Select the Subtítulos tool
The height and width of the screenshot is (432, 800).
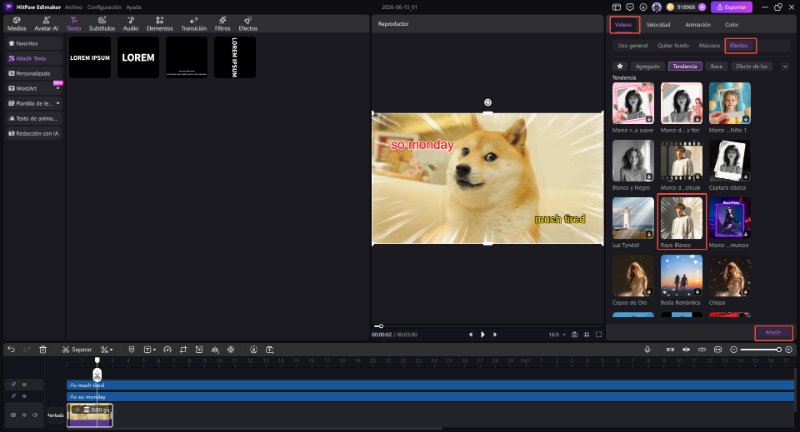(102, 24)
